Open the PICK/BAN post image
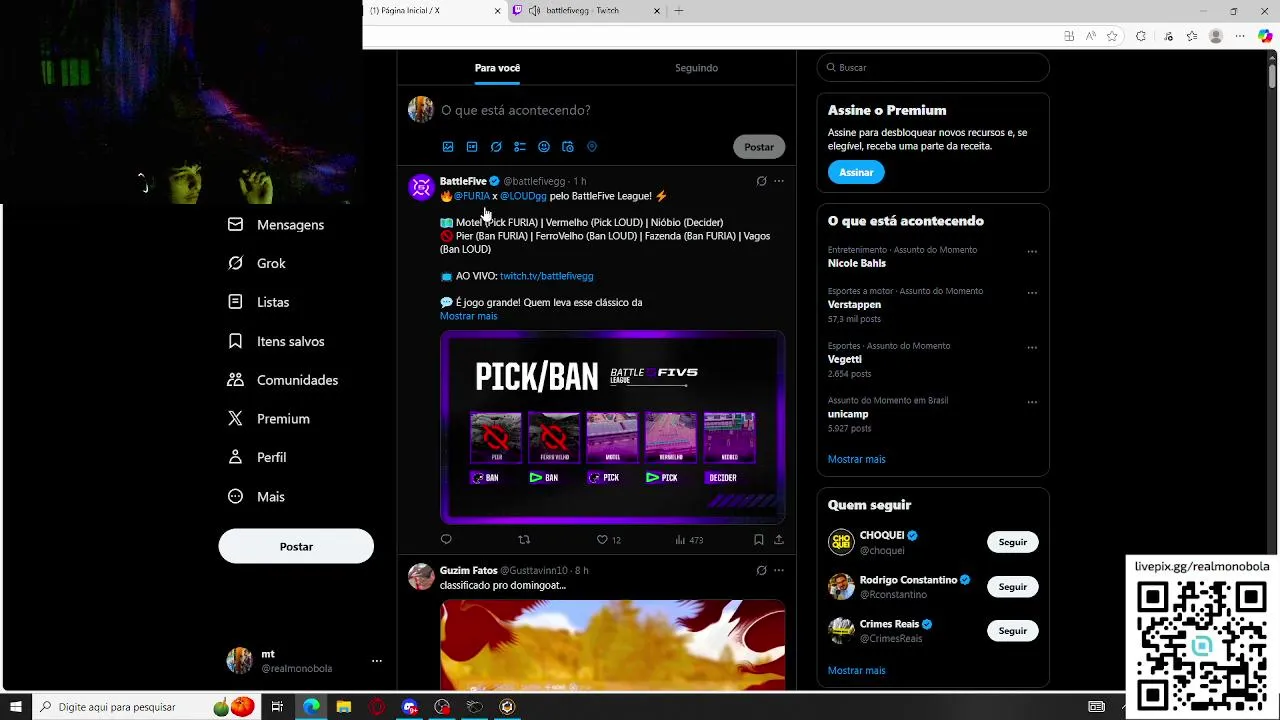Screen dimensions: 1280x720 (x=612, y=427)
